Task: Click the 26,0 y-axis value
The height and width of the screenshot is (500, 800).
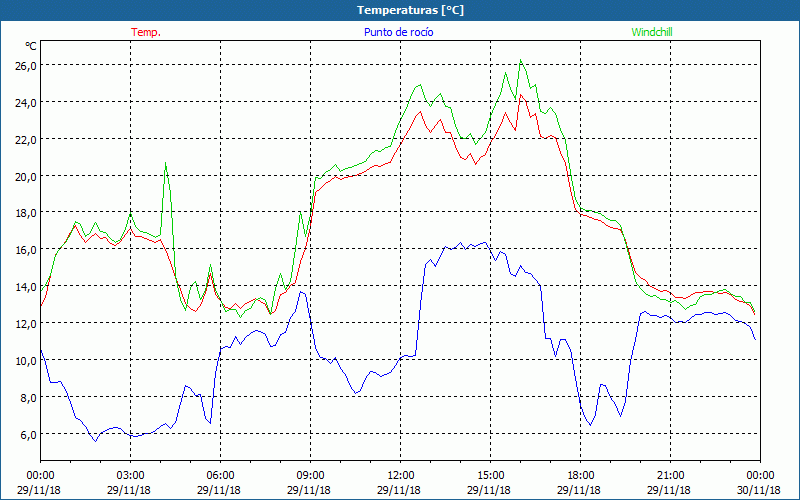Action: [26, 65]
